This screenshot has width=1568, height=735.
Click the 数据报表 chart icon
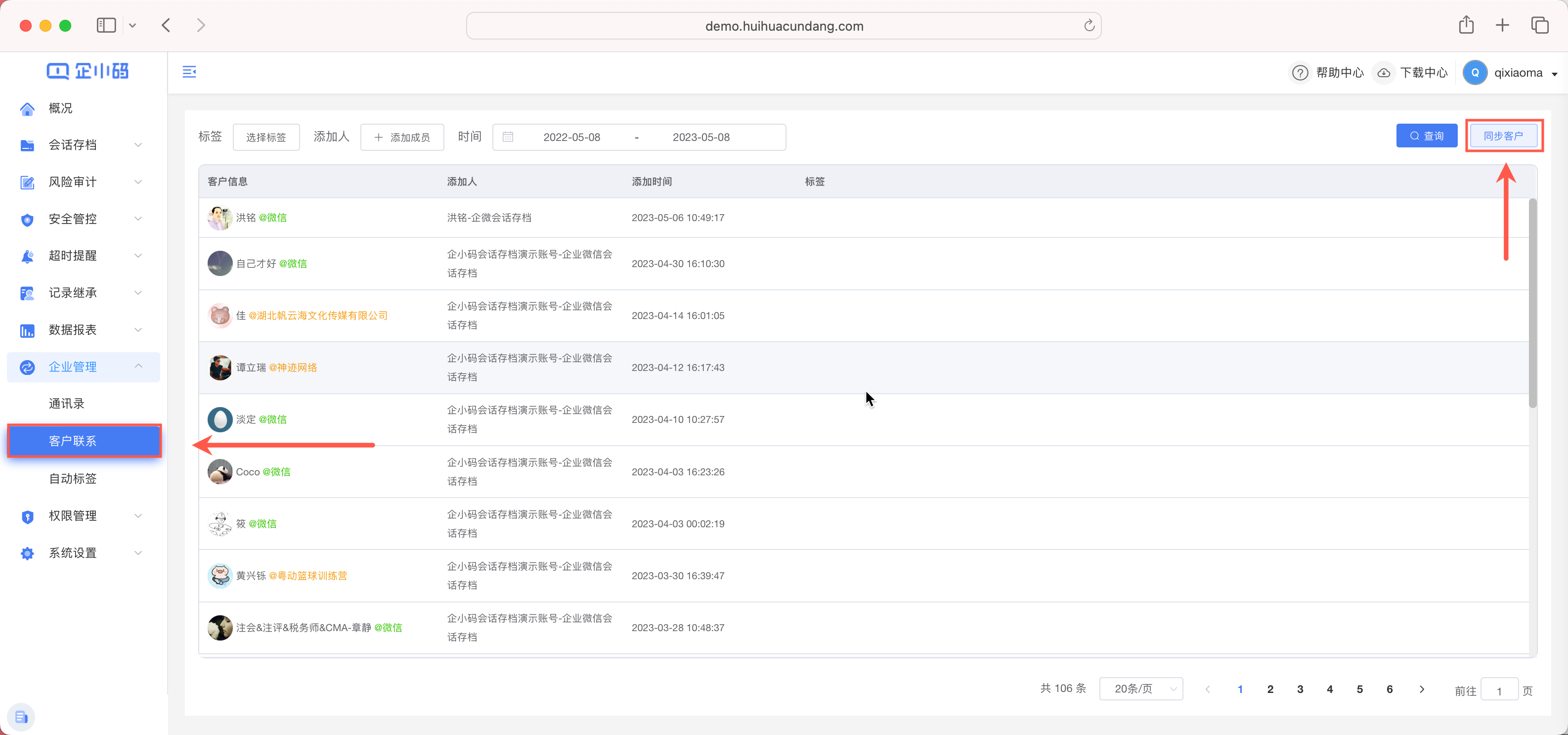(27, 331)
